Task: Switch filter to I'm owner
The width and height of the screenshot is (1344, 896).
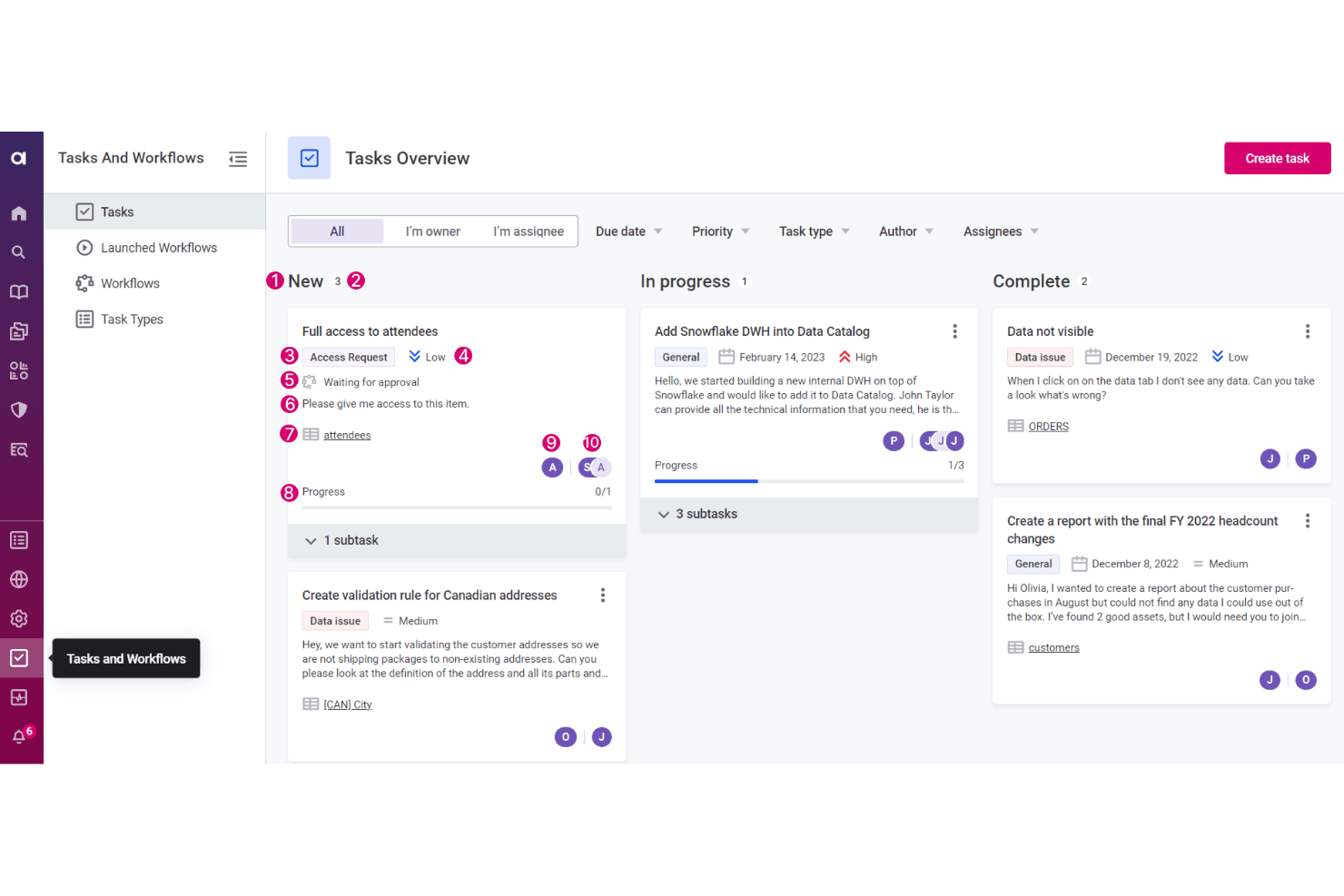Action: (432, 231)
